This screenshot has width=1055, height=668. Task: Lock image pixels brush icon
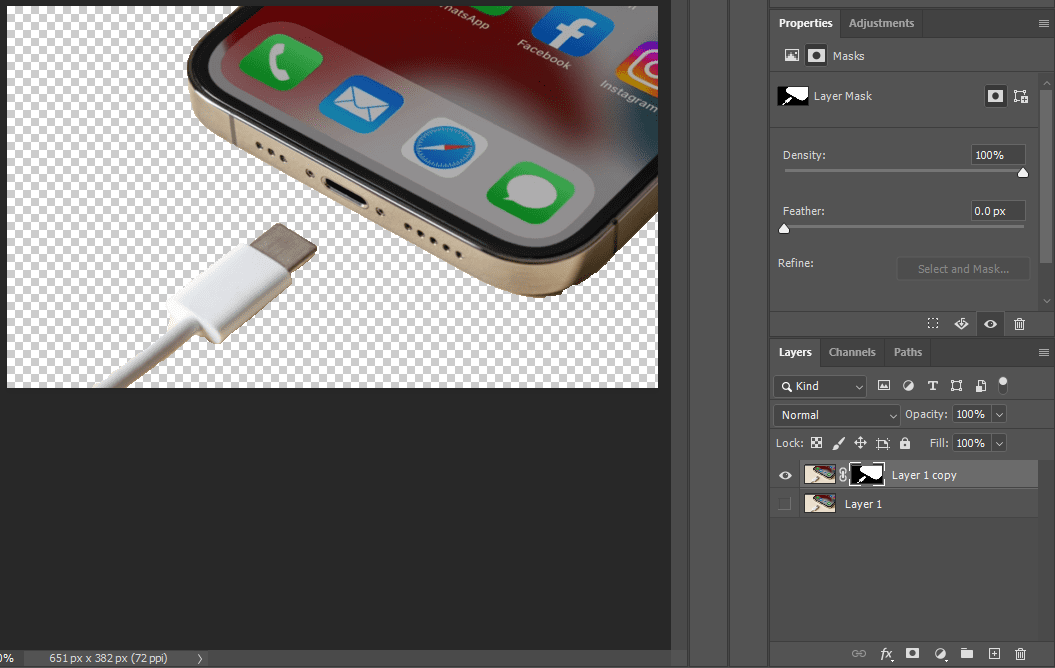(838, 443)
